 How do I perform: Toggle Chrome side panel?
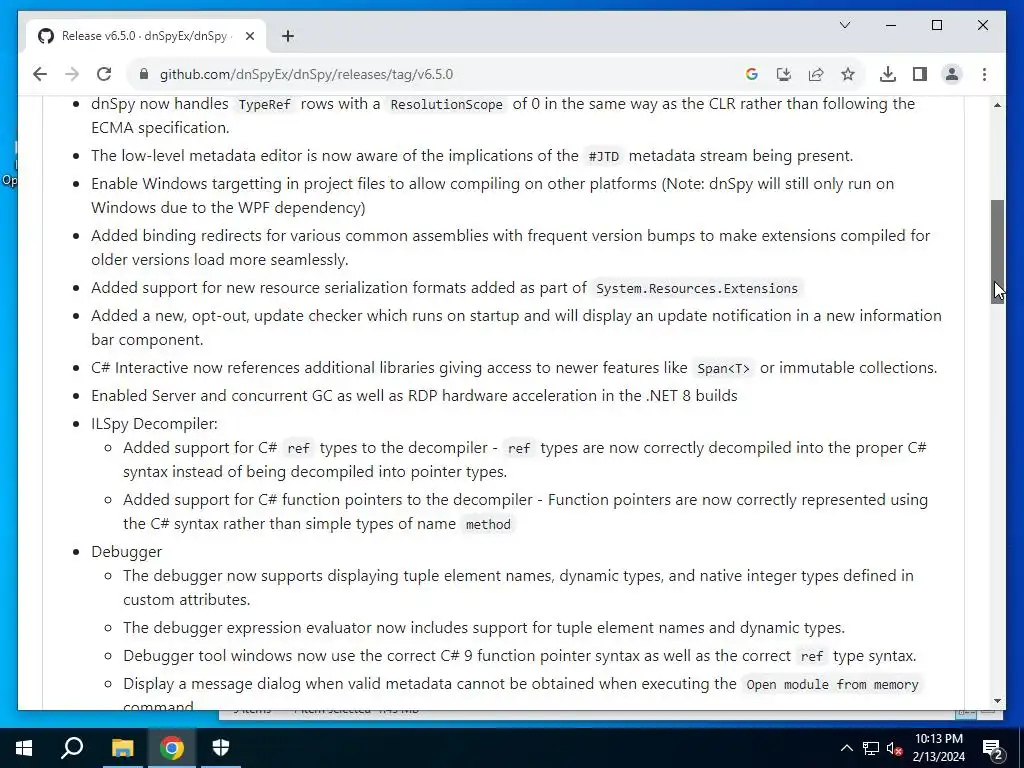pos(920,74)
